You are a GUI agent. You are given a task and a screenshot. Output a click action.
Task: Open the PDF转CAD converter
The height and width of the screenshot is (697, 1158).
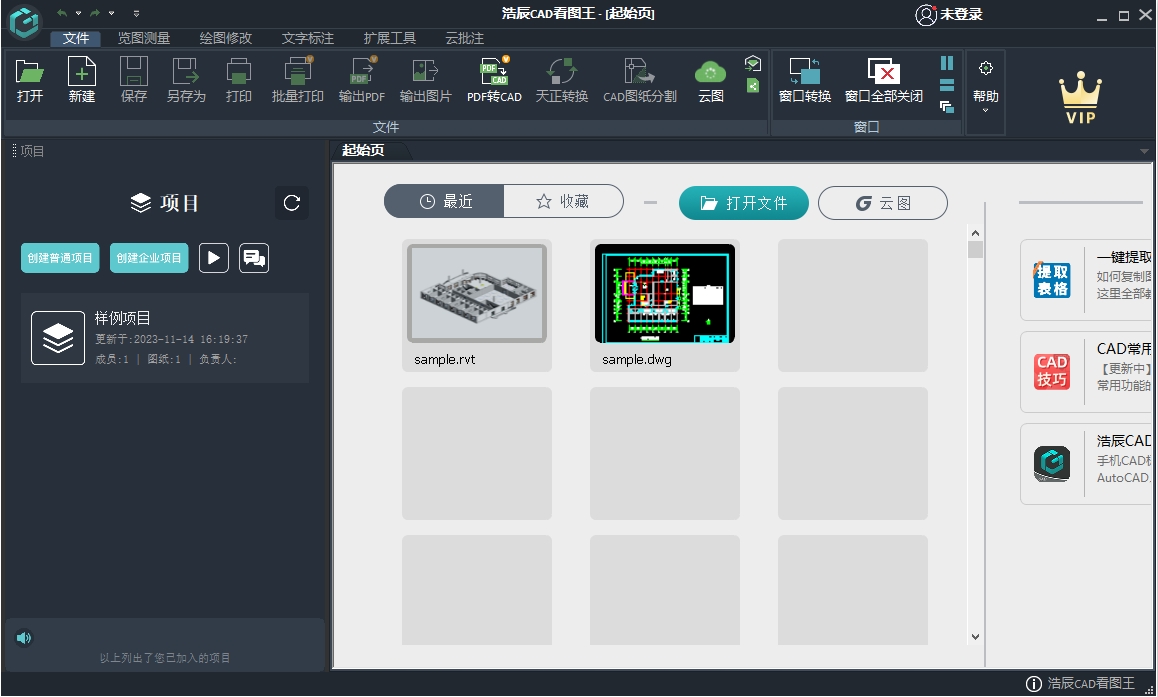point(493,80)
